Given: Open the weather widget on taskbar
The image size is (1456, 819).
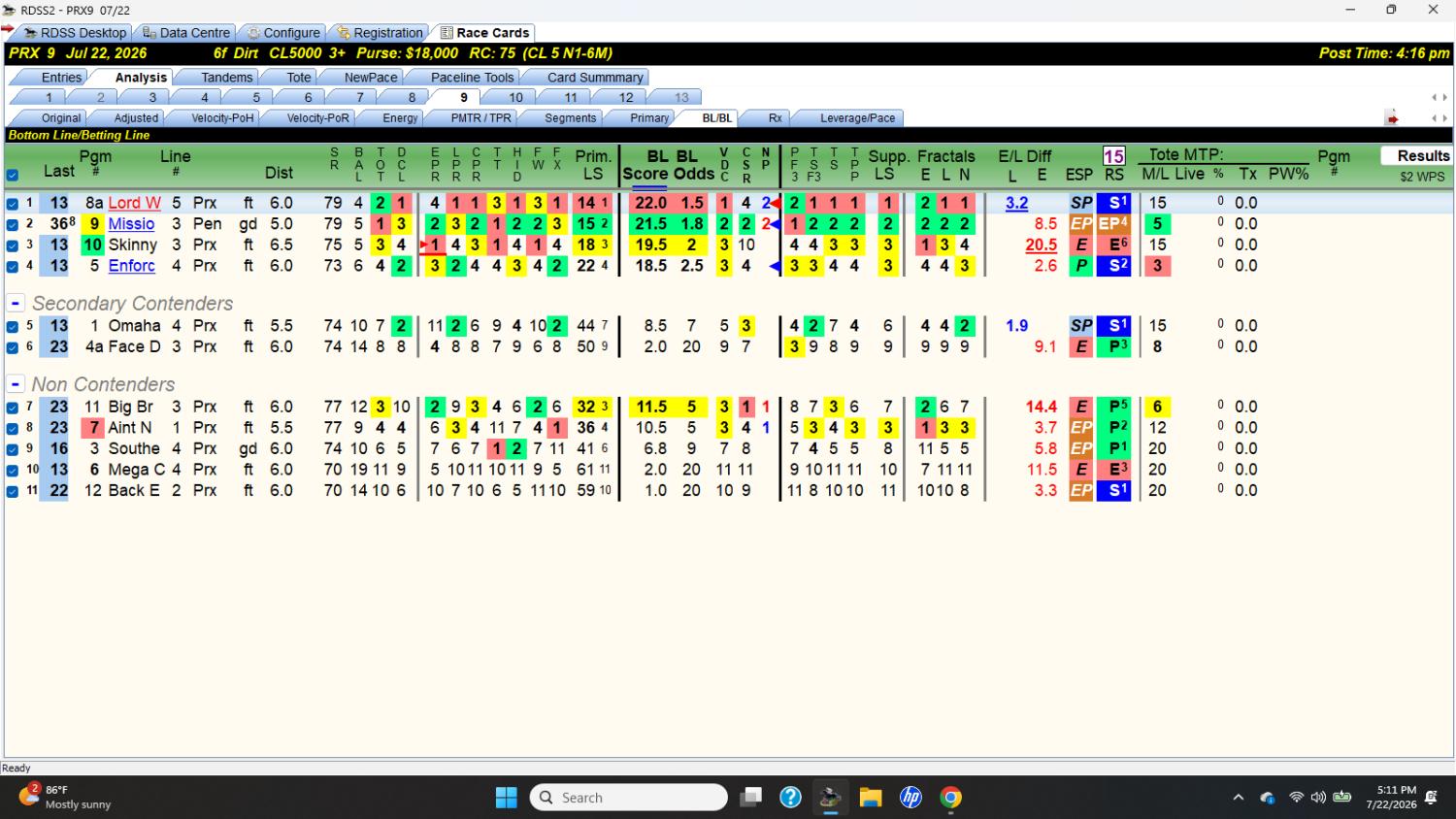Looking at the screenshot, I should (66, 798).
